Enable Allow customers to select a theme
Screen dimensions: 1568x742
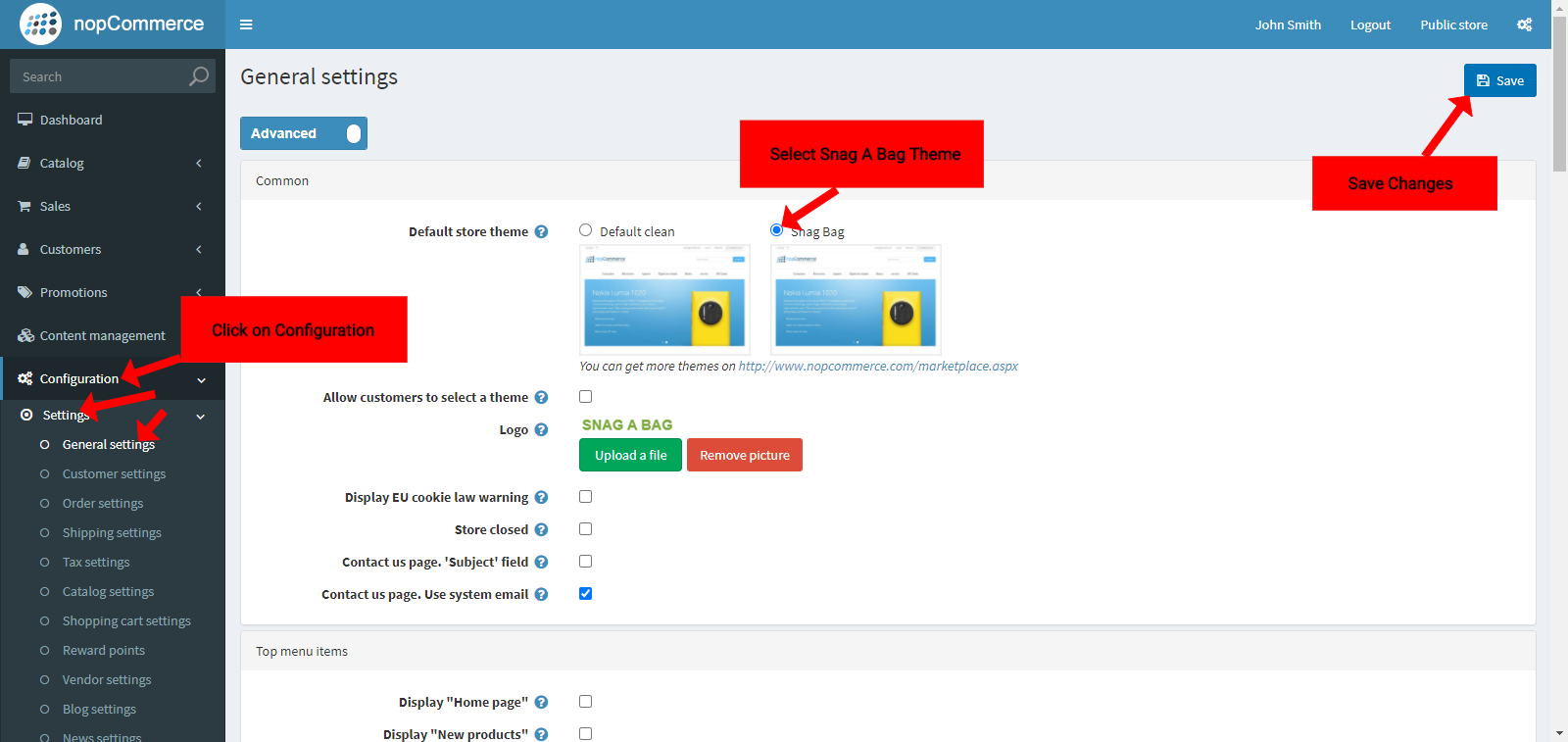tap(586, 396)
